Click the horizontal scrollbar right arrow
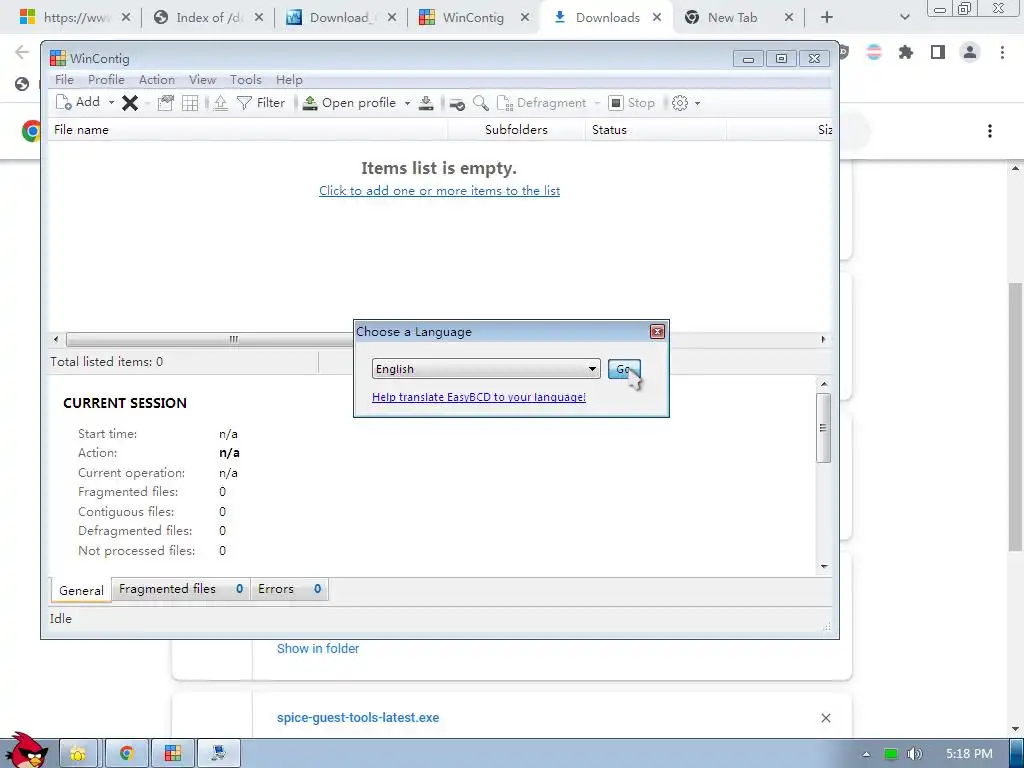This screenshot has width=1024, height=768. [823, 339]
